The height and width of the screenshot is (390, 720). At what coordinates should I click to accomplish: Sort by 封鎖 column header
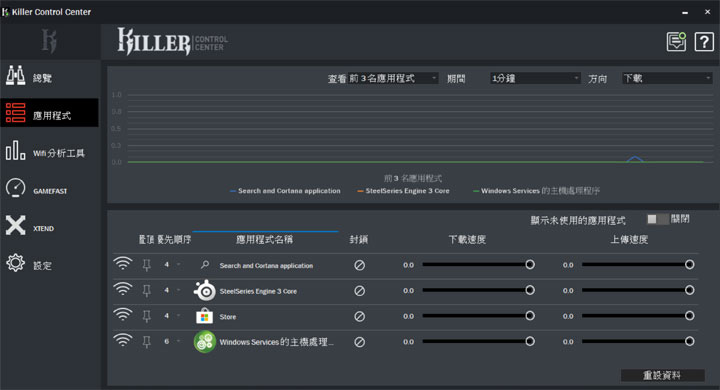coord(359,239)
